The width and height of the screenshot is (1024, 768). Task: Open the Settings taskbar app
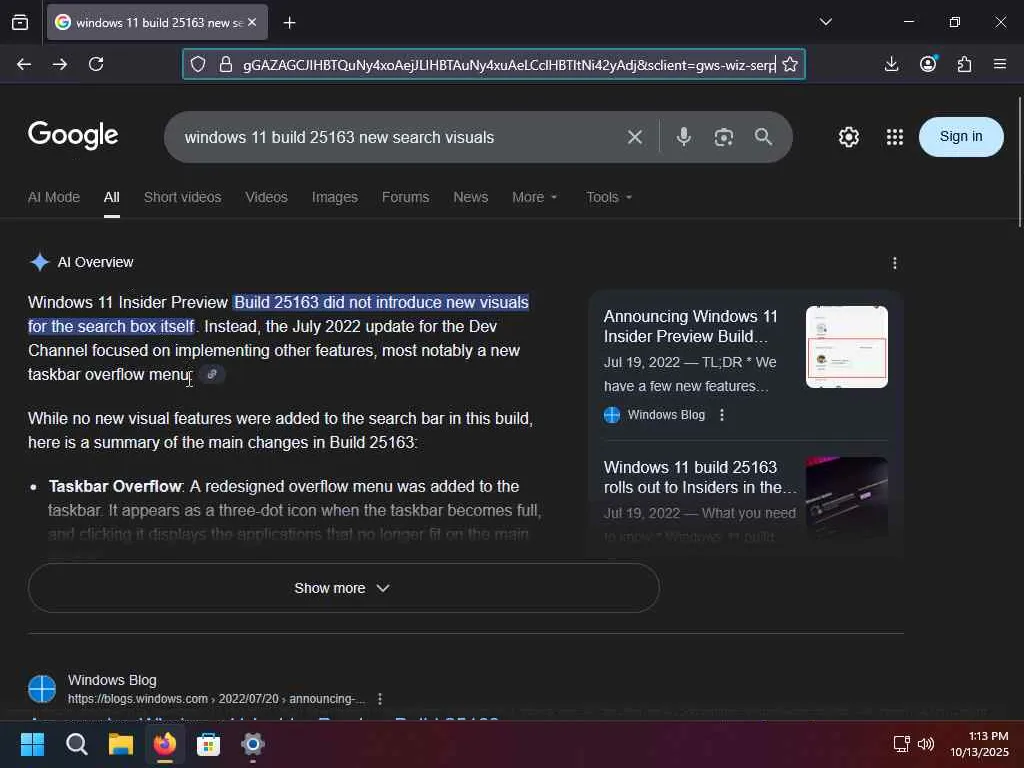click(x=253, y=744)
